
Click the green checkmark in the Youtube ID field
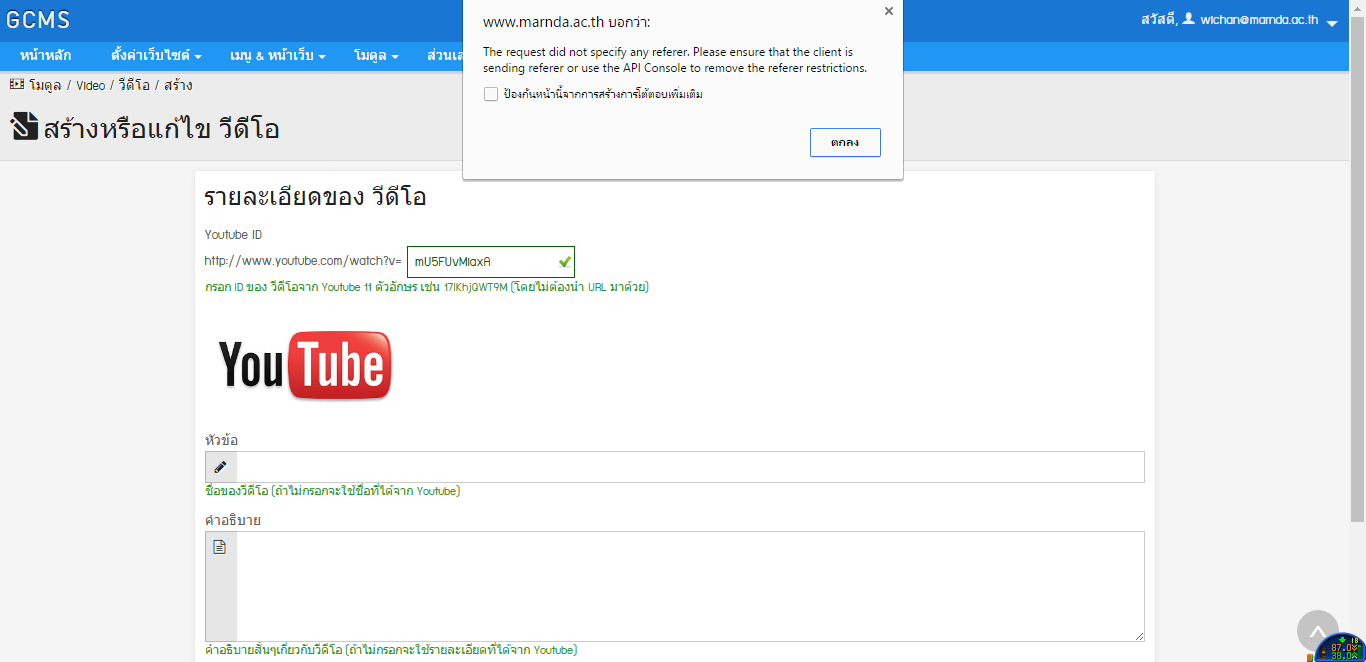(565, 262)
